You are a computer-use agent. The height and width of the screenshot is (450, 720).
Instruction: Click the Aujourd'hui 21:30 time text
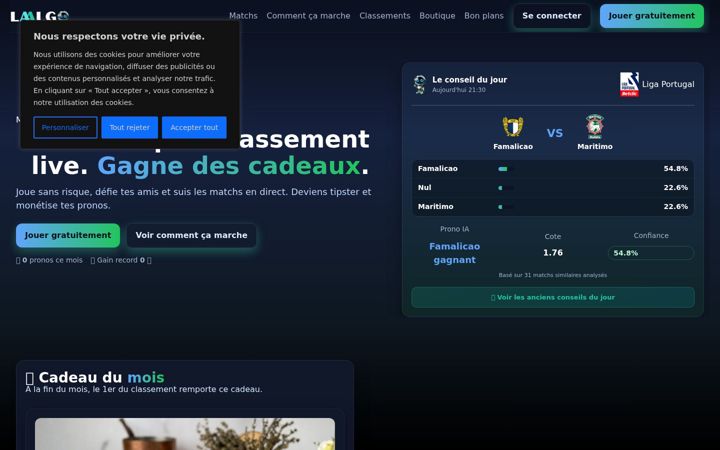point(459,90)
